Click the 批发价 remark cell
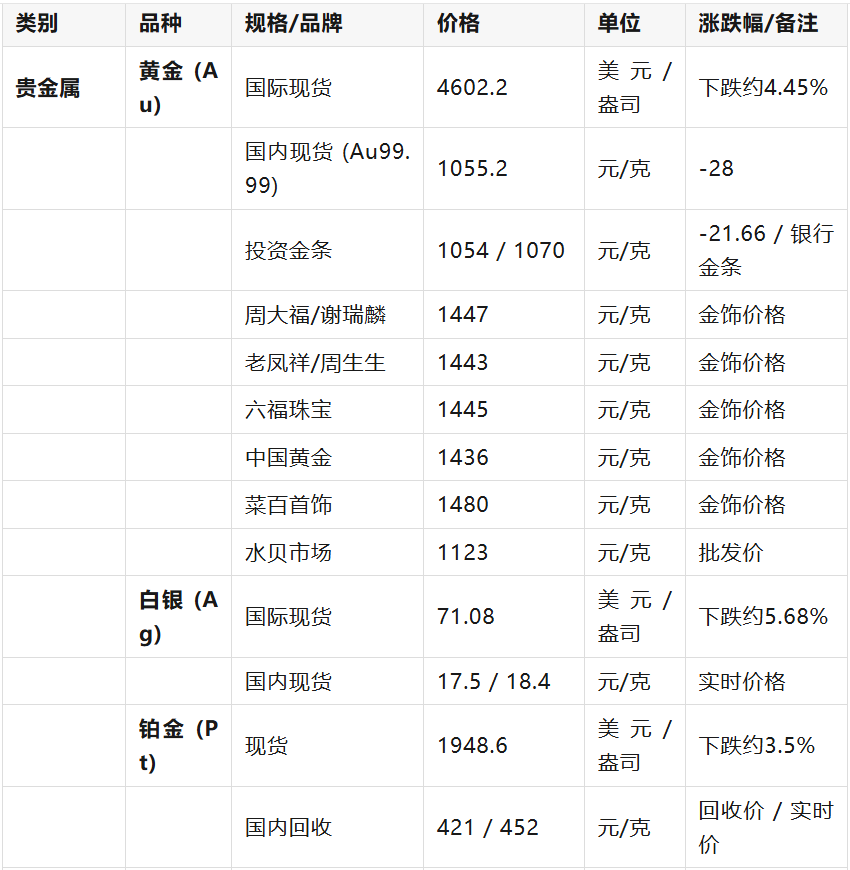The height and width of the screenshot is (870, 850). click(x=730, y=552)
